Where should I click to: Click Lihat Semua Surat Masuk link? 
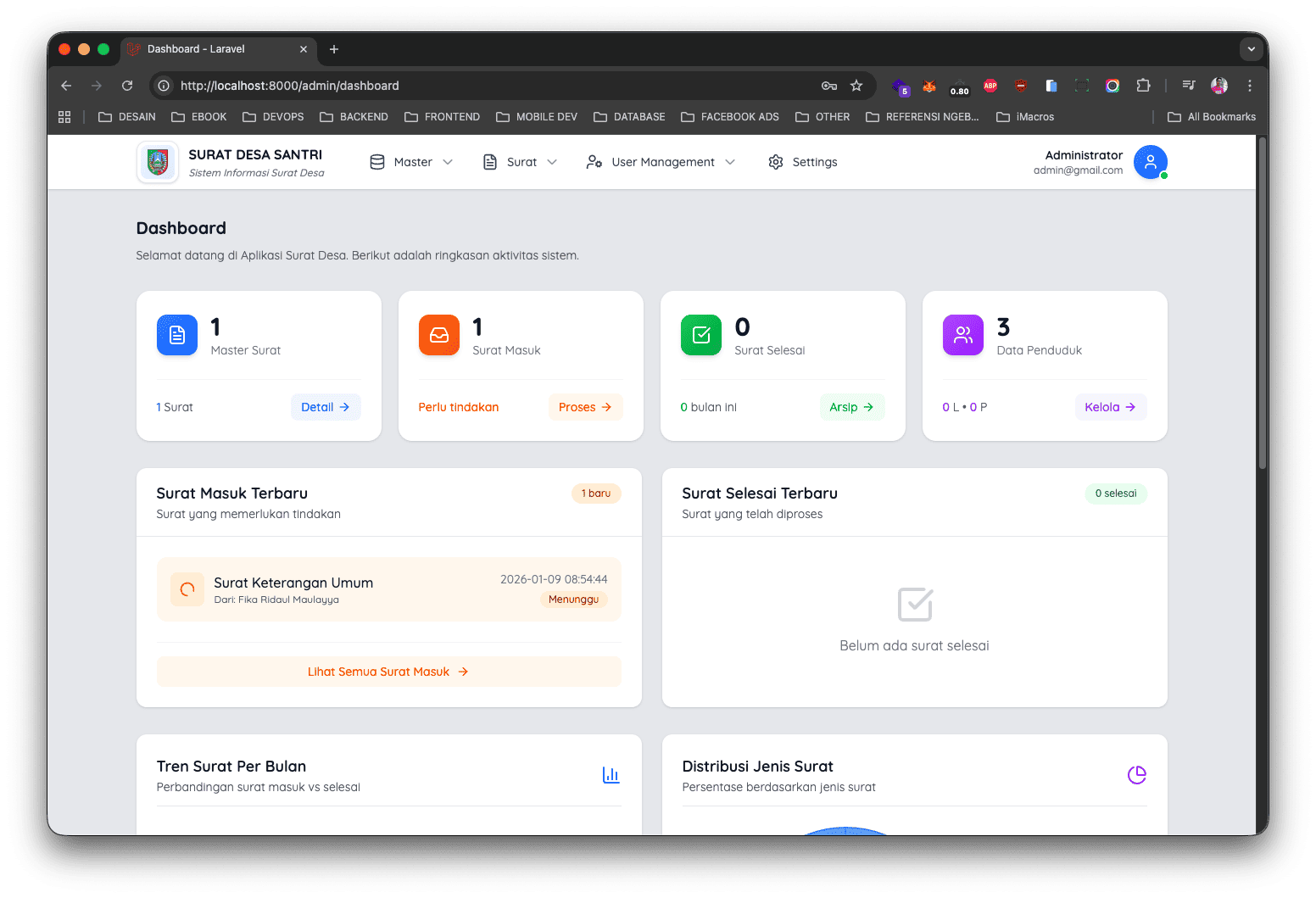(x=388, y=672)
